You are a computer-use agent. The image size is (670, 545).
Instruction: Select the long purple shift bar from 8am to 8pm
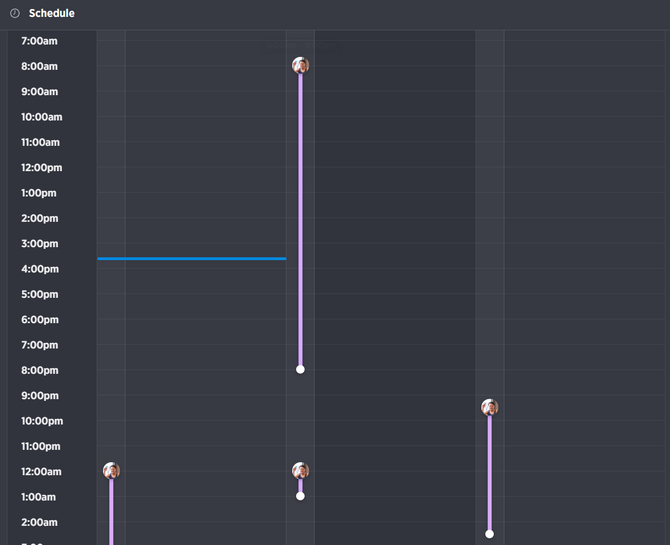click(300, 220)
